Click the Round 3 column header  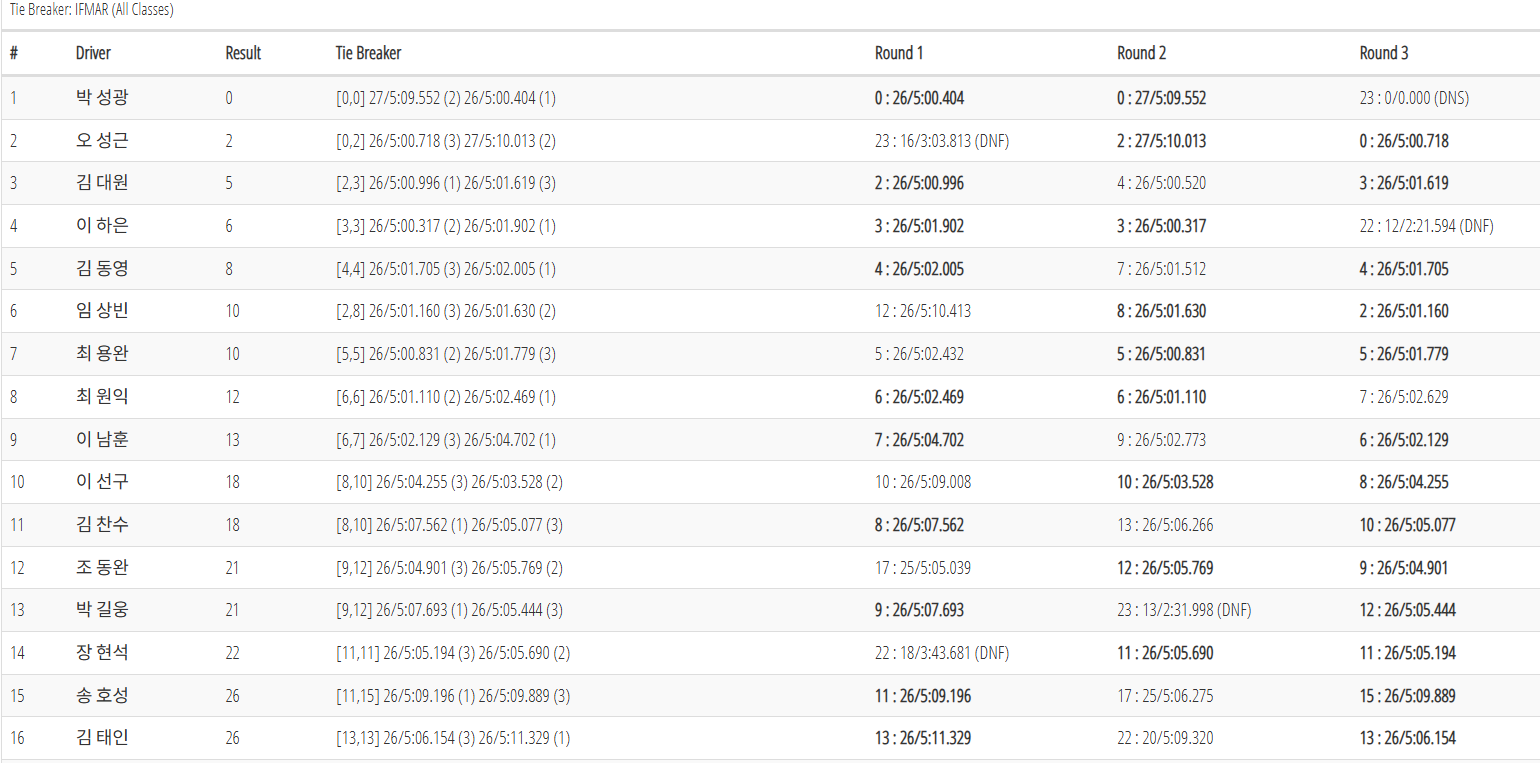pos(1384,53)
